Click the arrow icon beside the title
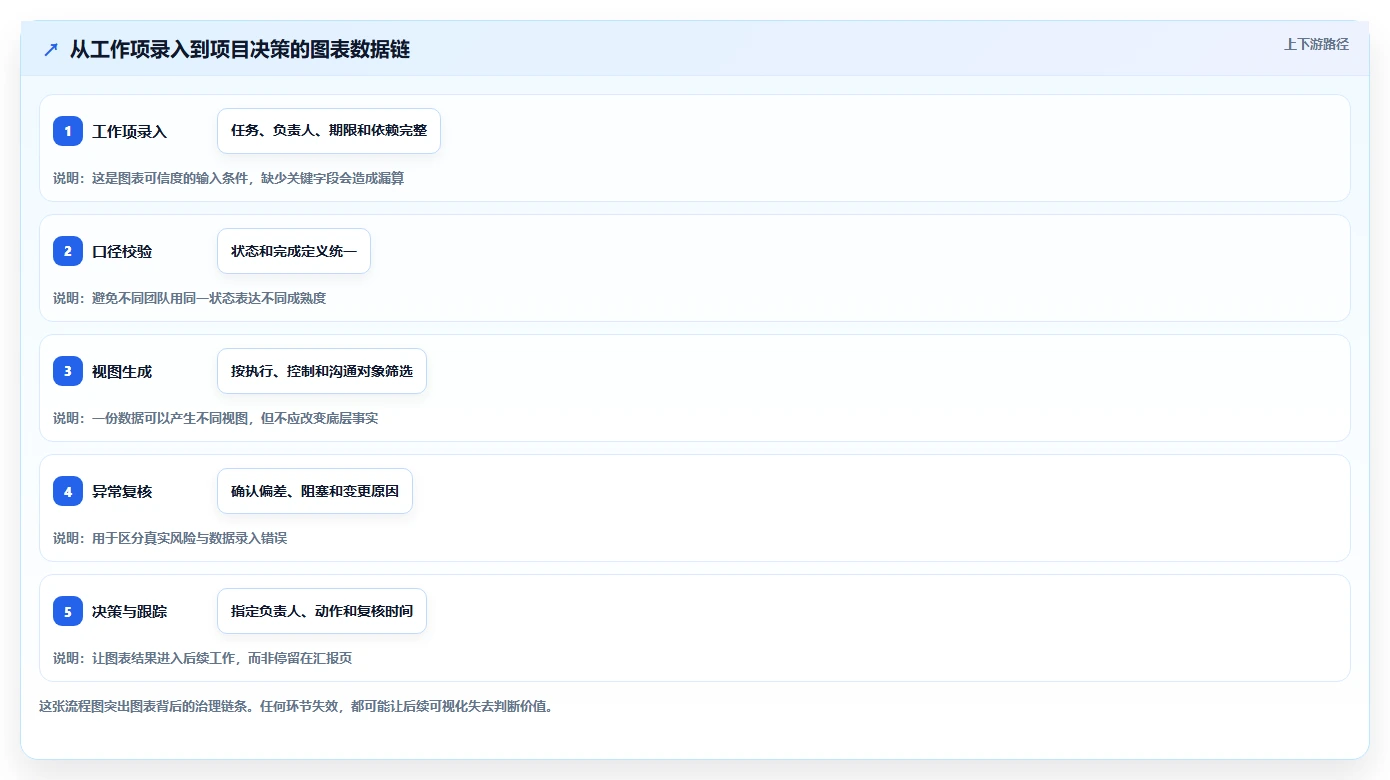This screenshot has height=780, width=1390. (x=51, y=49)
